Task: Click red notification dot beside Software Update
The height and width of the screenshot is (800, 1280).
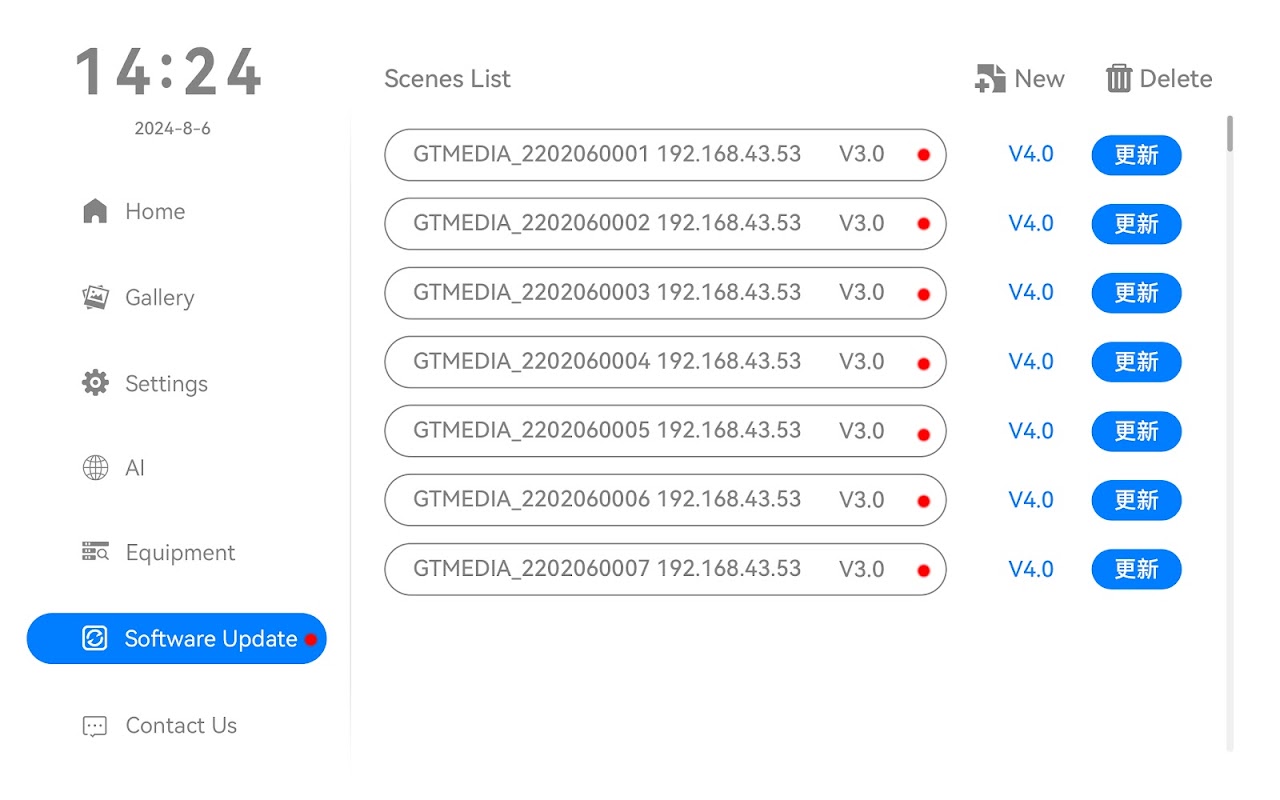Action: [311, 640]
